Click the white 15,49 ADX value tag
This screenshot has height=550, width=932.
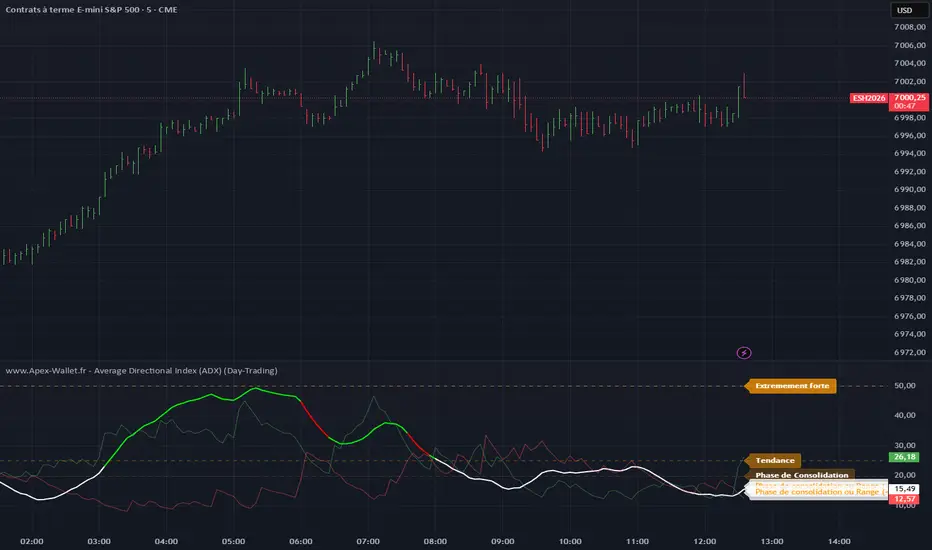point(903,488)
